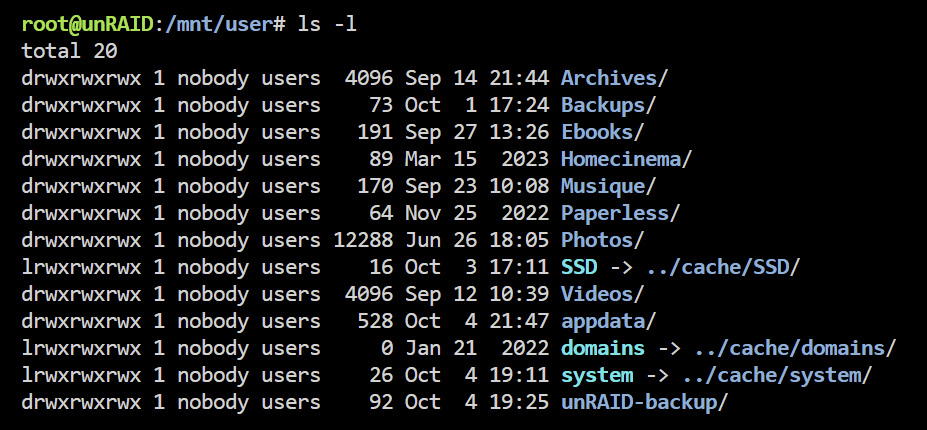Click the cyan domains symlink name
The height and width of the screenshot is (430, 927).
pyautogui.click(x=603, y=348)
